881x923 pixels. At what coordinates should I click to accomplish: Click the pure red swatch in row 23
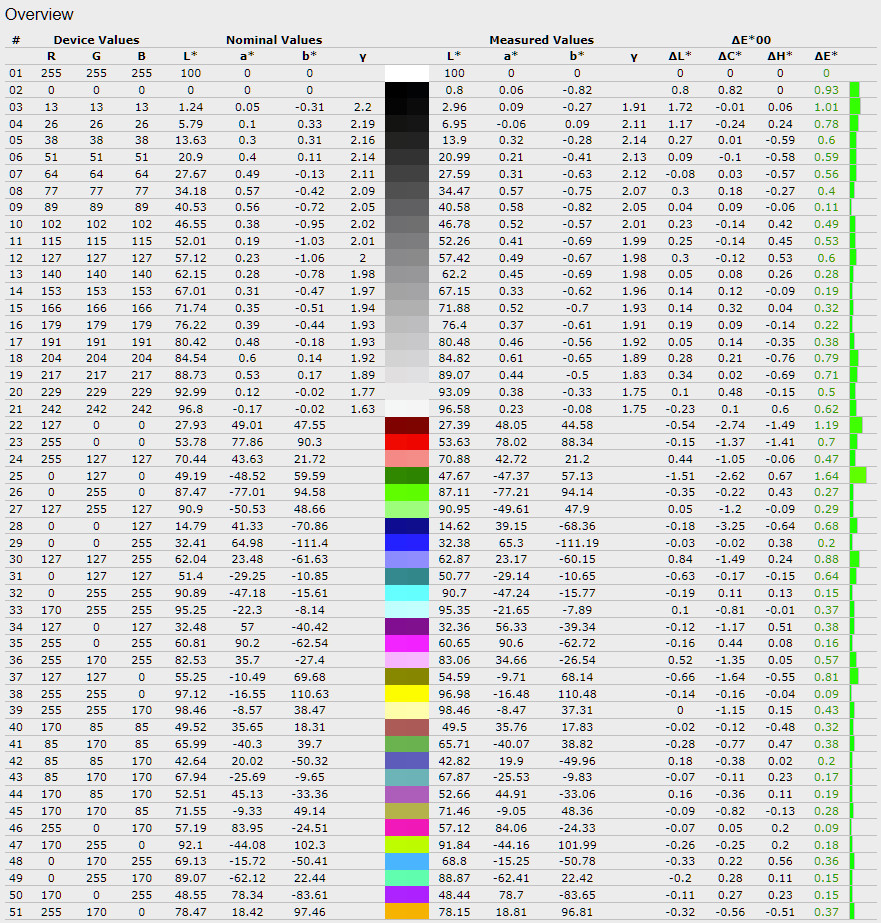407,442
